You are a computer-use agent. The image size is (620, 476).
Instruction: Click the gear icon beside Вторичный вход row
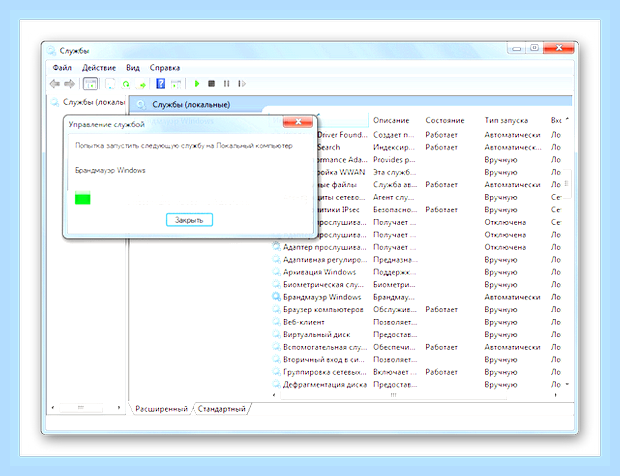pos(276,359)
